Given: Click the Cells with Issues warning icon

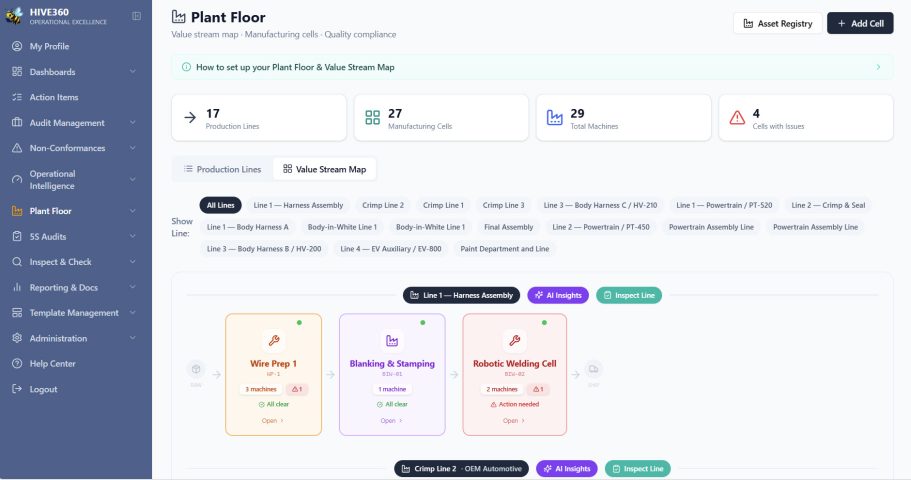Looking at the screenshot, I should (737, 117).
